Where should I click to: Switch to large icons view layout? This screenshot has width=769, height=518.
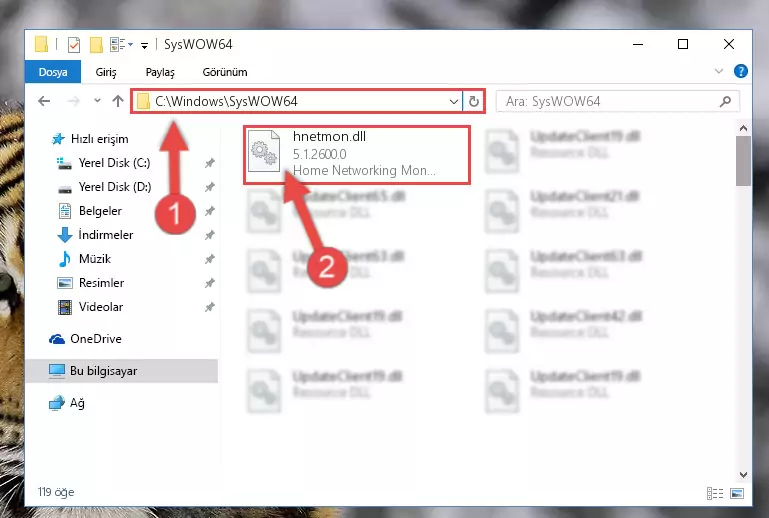coord(737,493)
